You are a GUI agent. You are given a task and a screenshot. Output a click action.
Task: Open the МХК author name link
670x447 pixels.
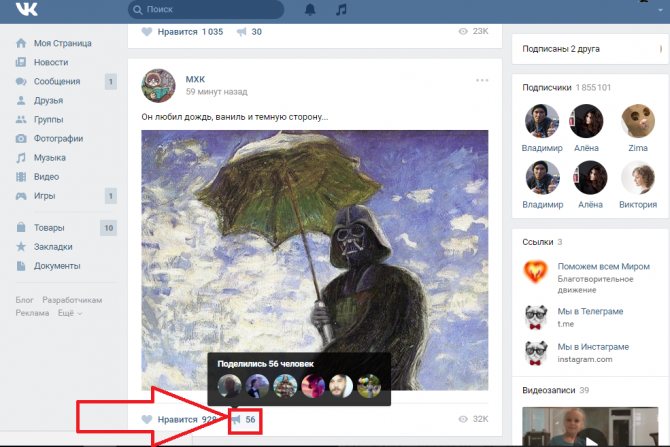click(x=195, y=79)
